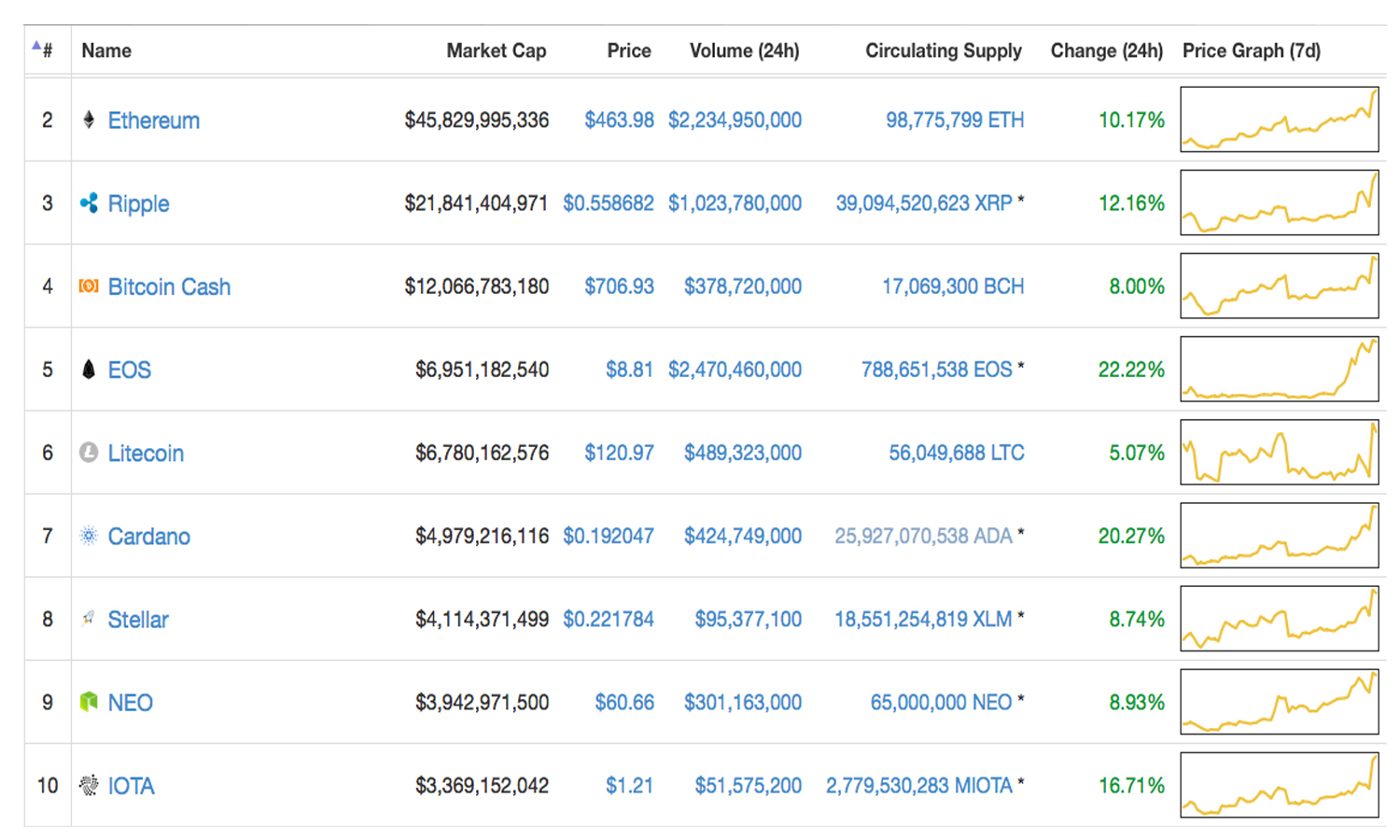The image size is (1400, 840).
Task: Click IOTA price $1.21
Action: coord(629,785)
